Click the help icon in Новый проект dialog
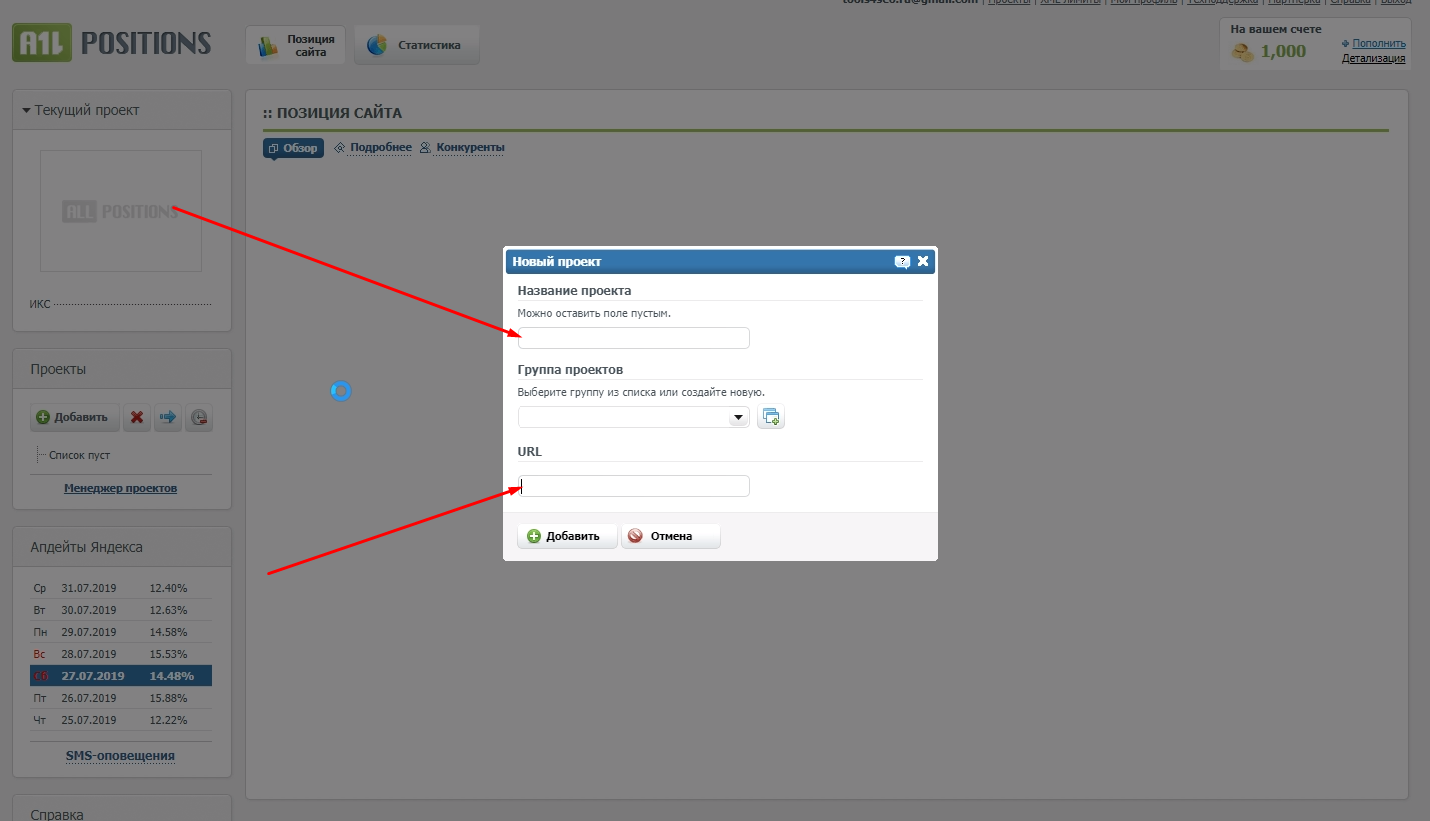The image size is (1430, 821). tap(902, 262)
